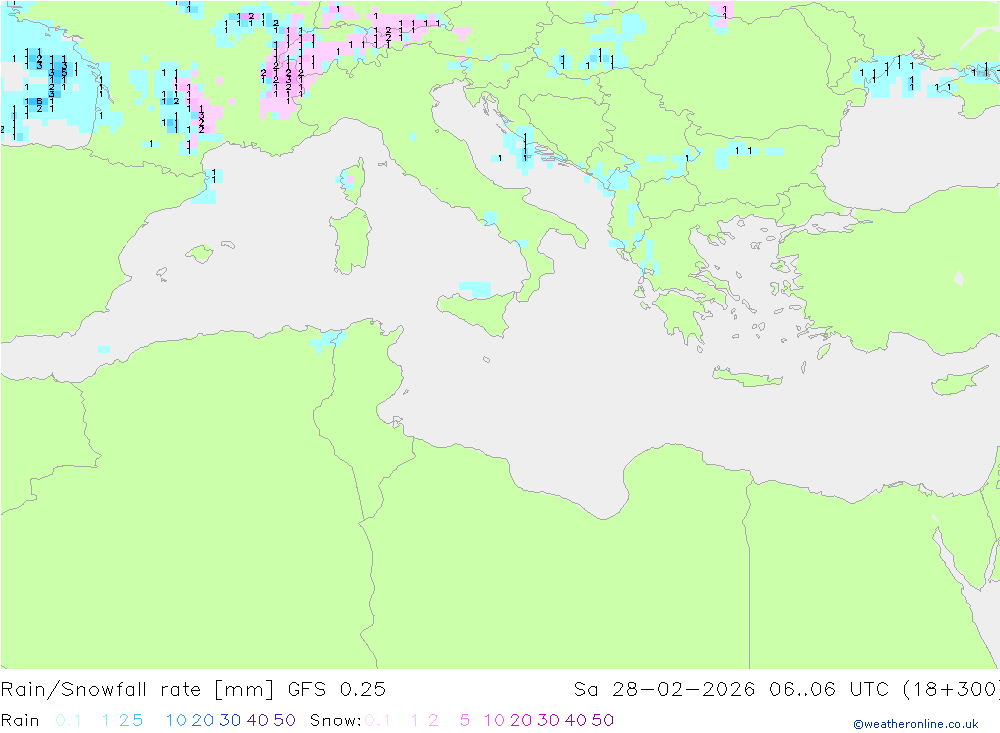Click the "Snow:" legend label

click(335, 720)
